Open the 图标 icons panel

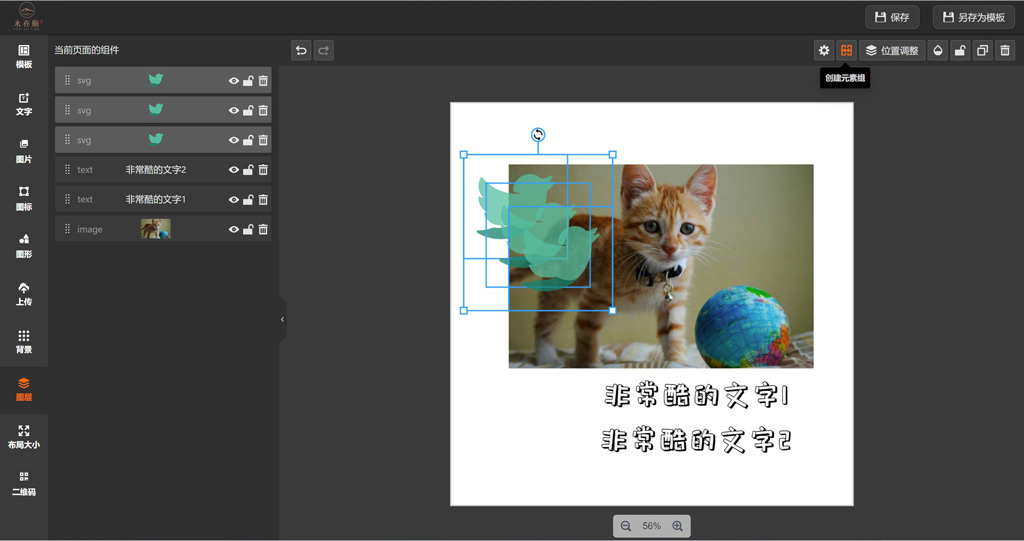point(24,199)
